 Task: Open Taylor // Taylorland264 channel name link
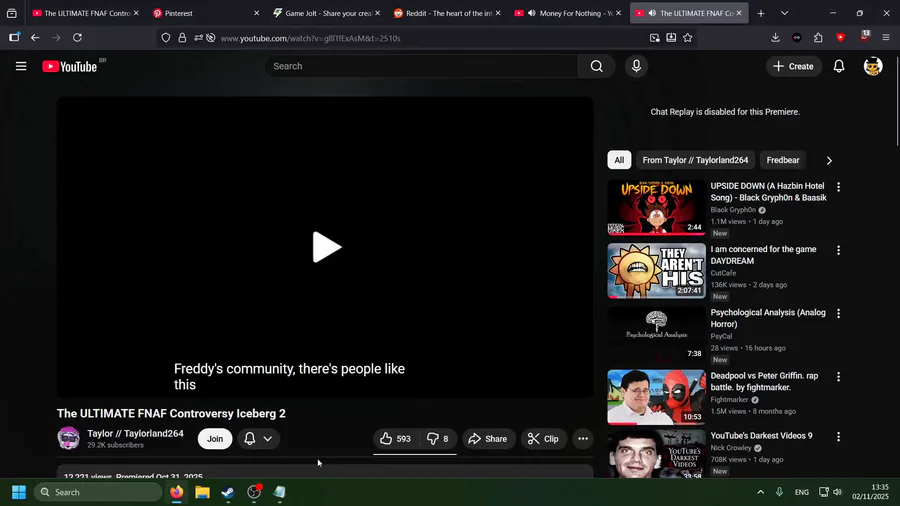coord(135,434)
